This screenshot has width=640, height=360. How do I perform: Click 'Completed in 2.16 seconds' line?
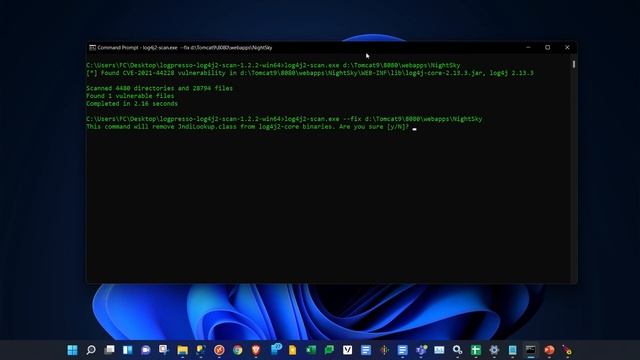click(132, 104)
